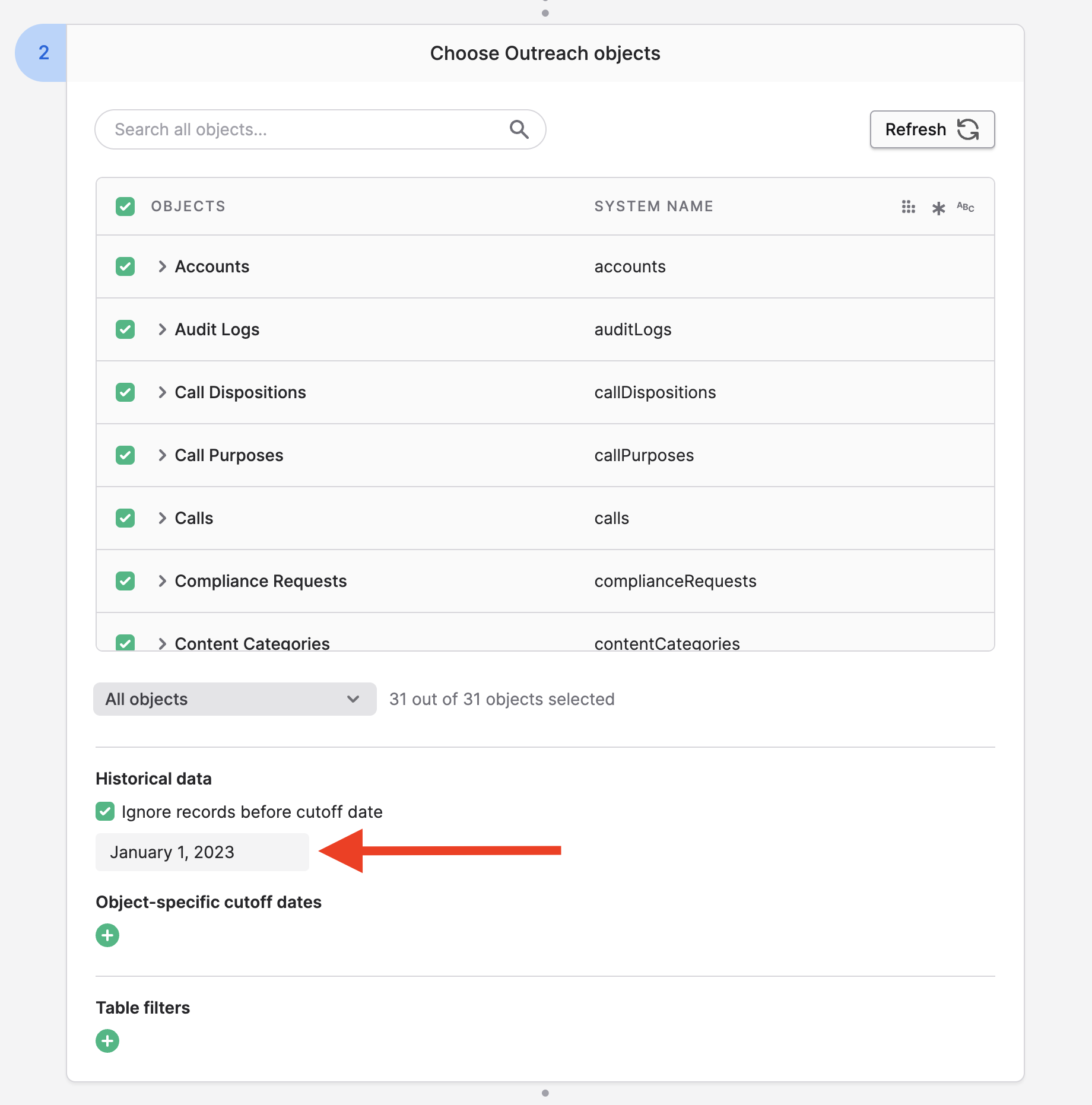Click the calls system name
The image size is (1092, 1105).
tap(612, 519)
